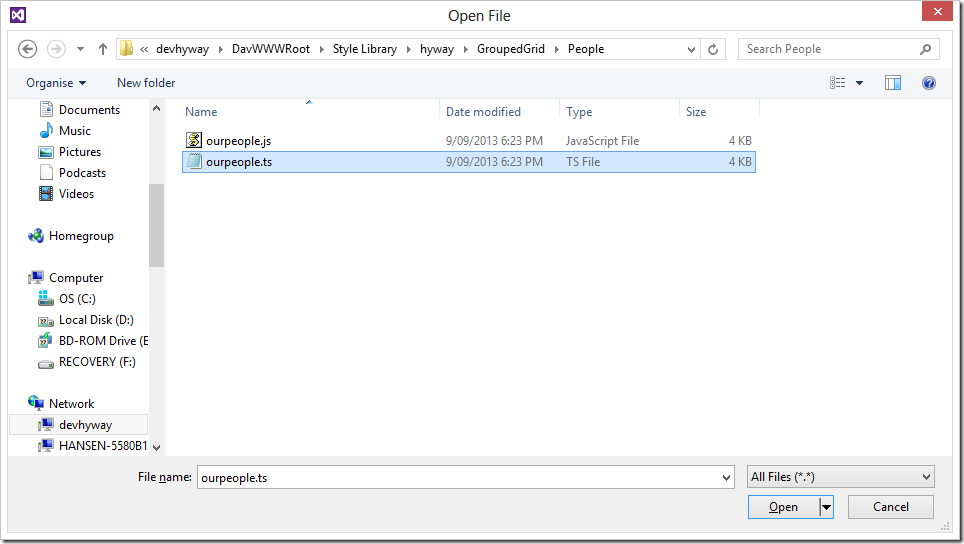Toggle the preview pane icon

[x=893, y=83]
